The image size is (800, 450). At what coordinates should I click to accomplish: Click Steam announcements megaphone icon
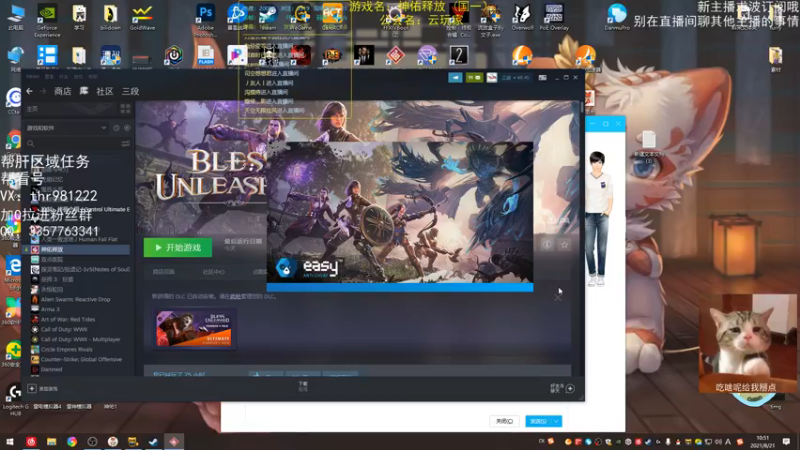[455, 78]
